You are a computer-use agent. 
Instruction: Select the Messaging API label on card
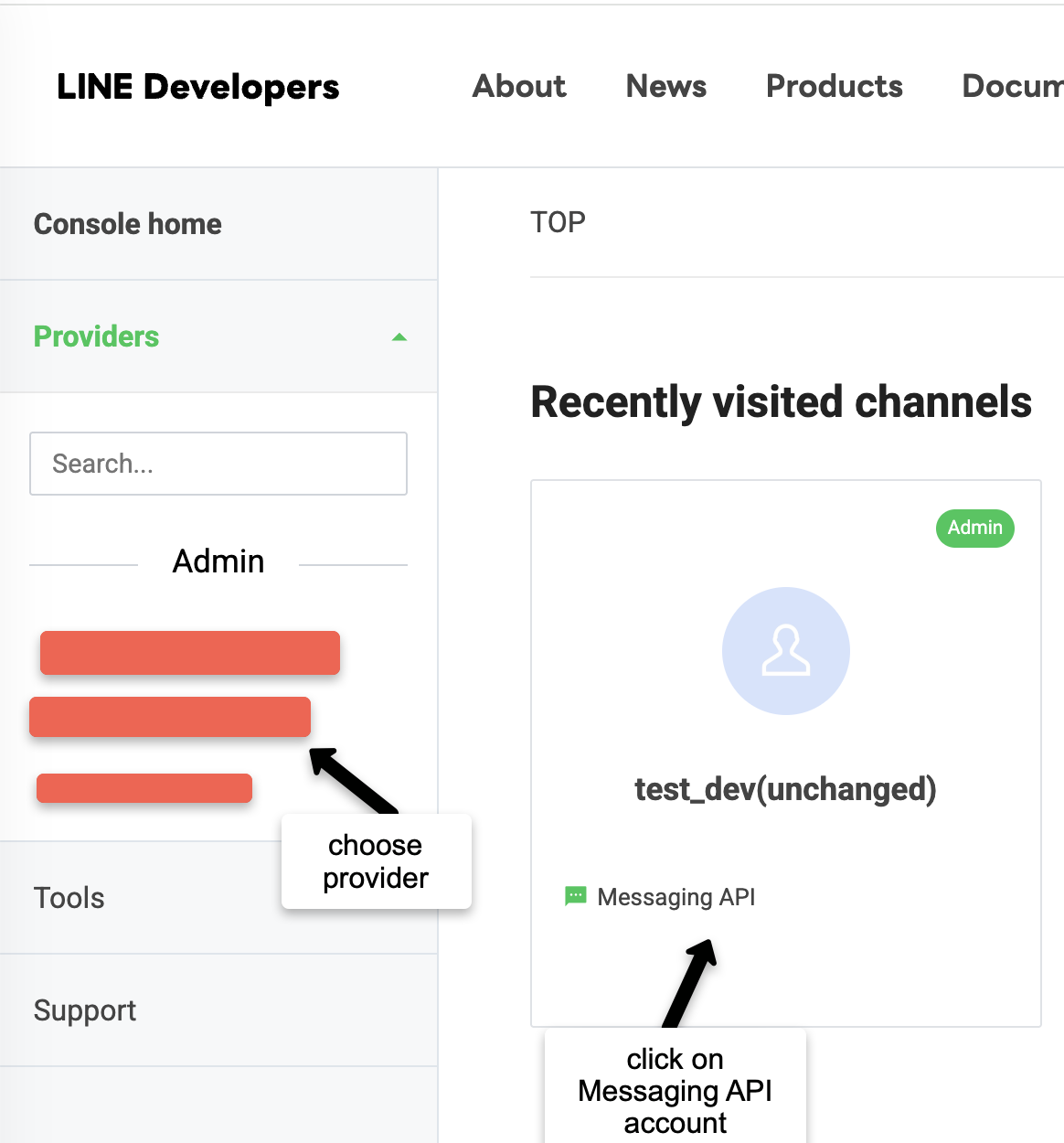[x=676, y=897]
